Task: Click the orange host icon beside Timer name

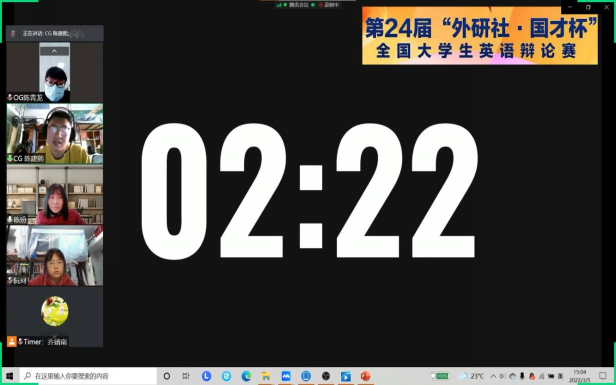Action: (x=12, y=341)
